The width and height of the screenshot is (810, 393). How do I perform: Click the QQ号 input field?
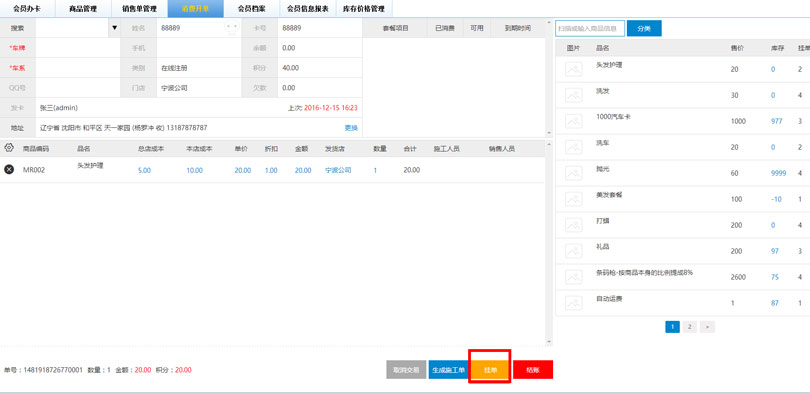pos(78,88)
